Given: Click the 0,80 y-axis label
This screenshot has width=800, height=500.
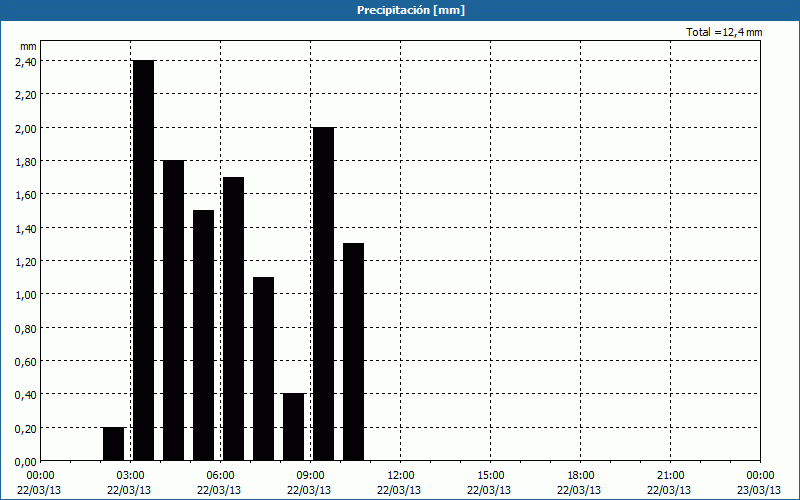Looking at the screenshot, I should coord(26,328).
